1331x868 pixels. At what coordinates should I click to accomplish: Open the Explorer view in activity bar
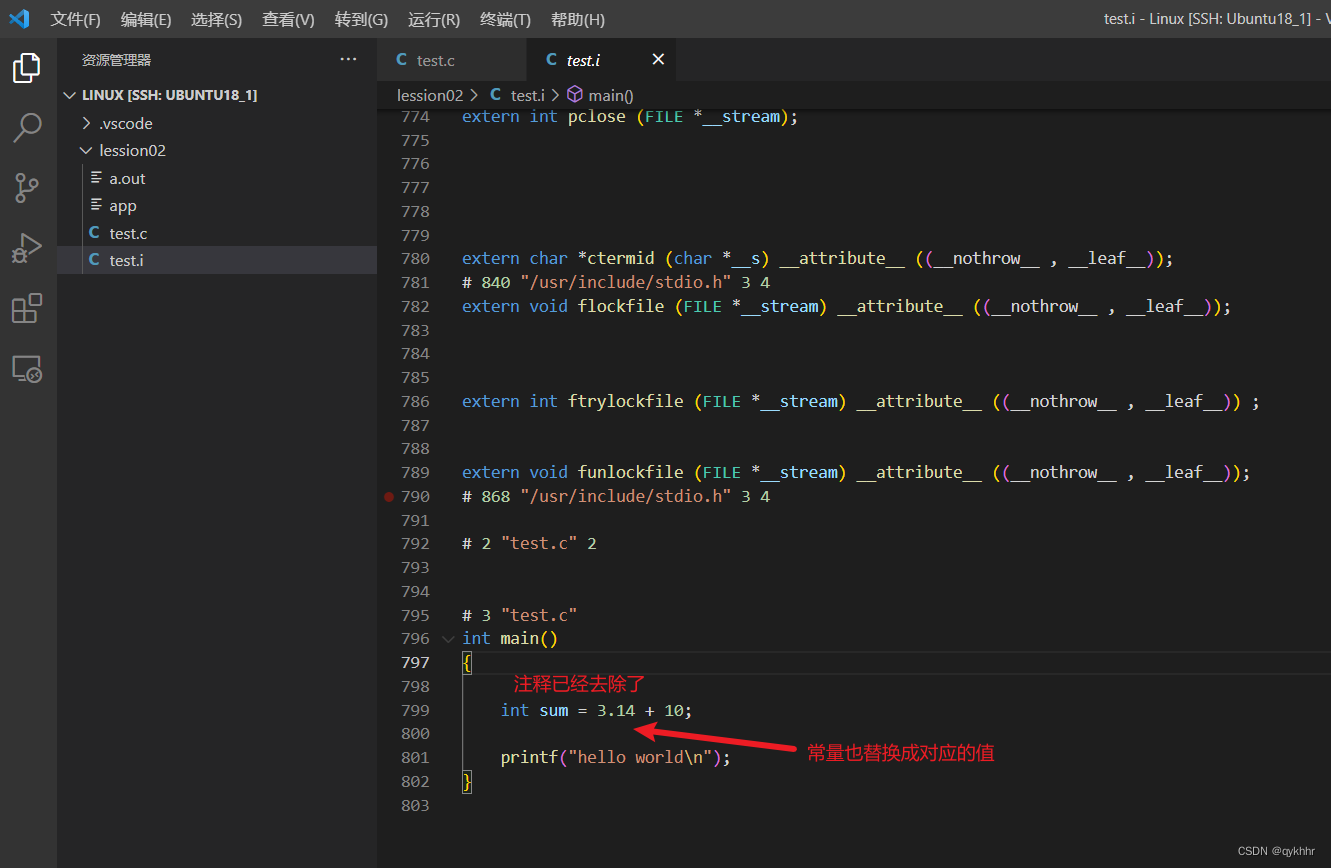27,68
